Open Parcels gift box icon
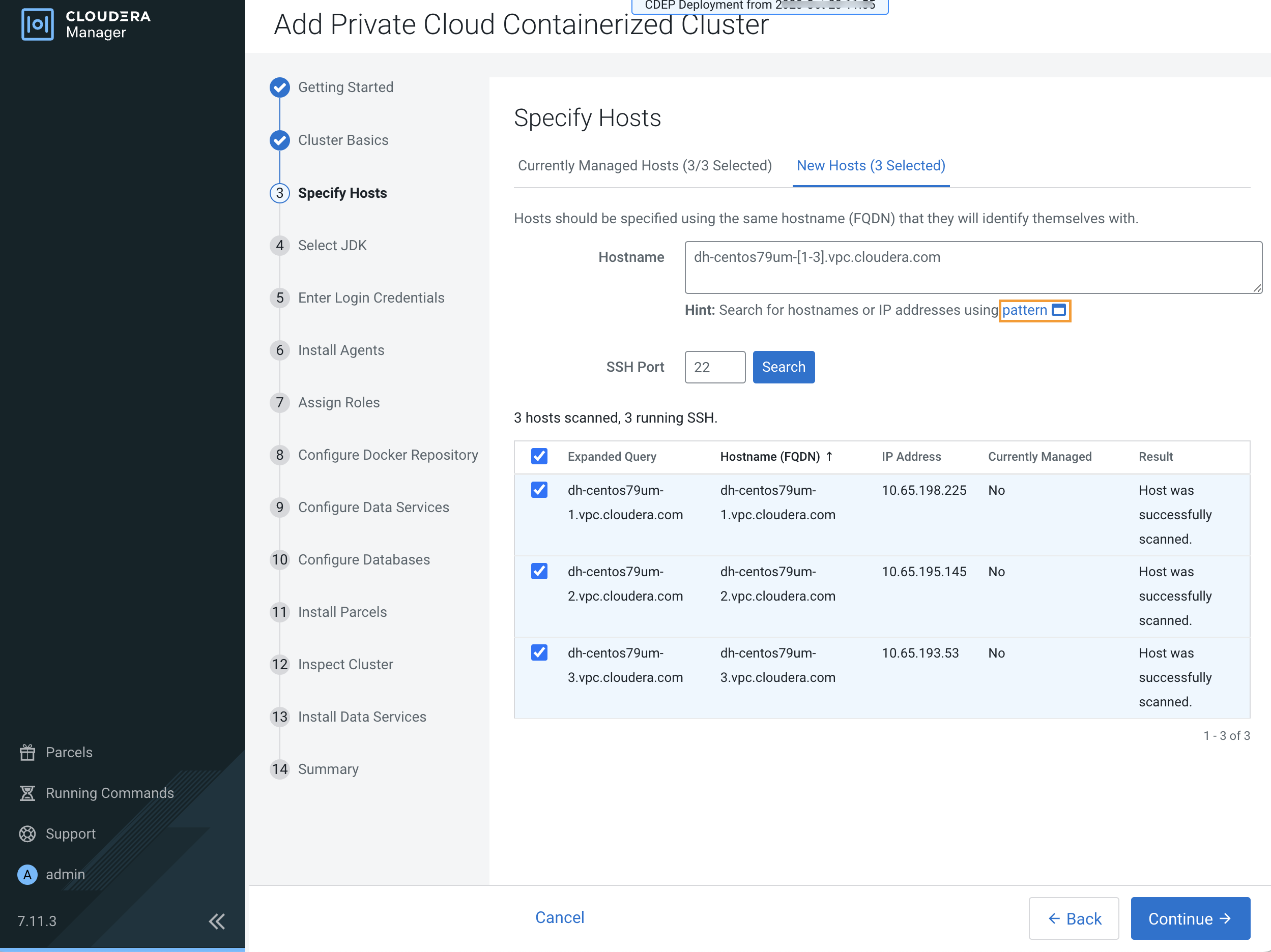This screenshot has width=1271, height=952. point(27,752)
